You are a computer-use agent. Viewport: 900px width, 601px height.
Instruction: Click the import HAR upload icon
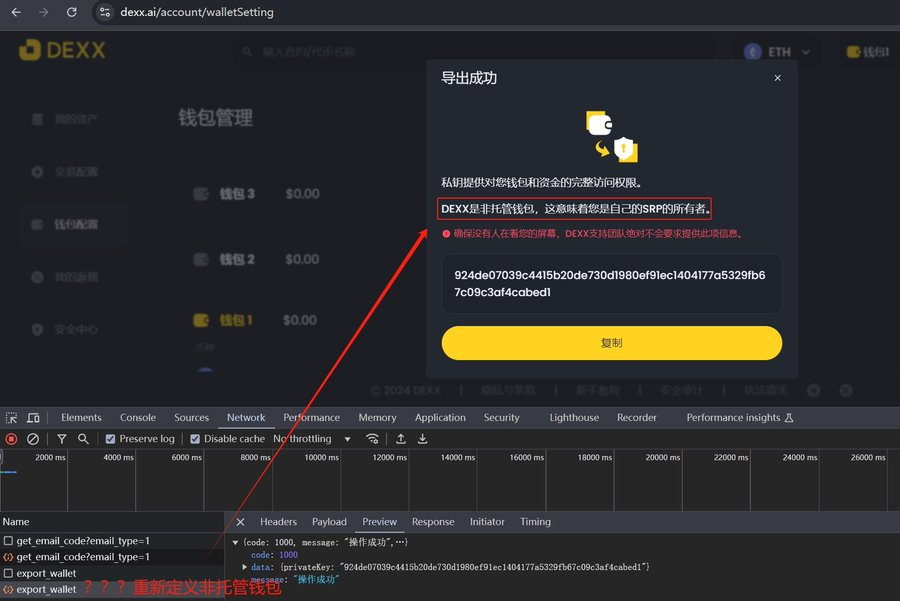coord(401,439)
